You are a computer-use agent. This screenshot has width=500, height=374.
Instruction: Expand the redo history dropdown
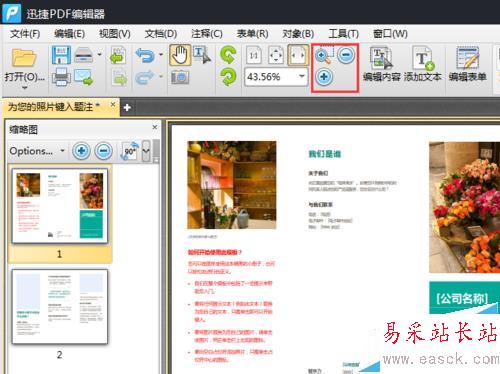161,77
